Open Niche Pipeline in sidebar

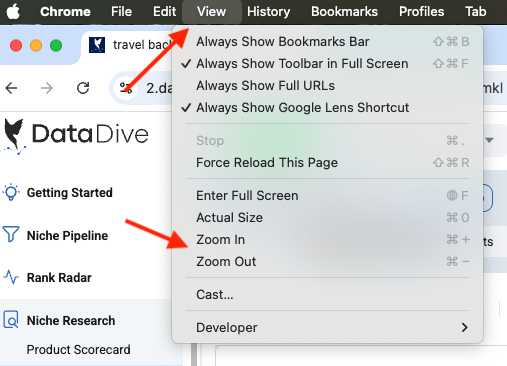click(x=67, y=235)
